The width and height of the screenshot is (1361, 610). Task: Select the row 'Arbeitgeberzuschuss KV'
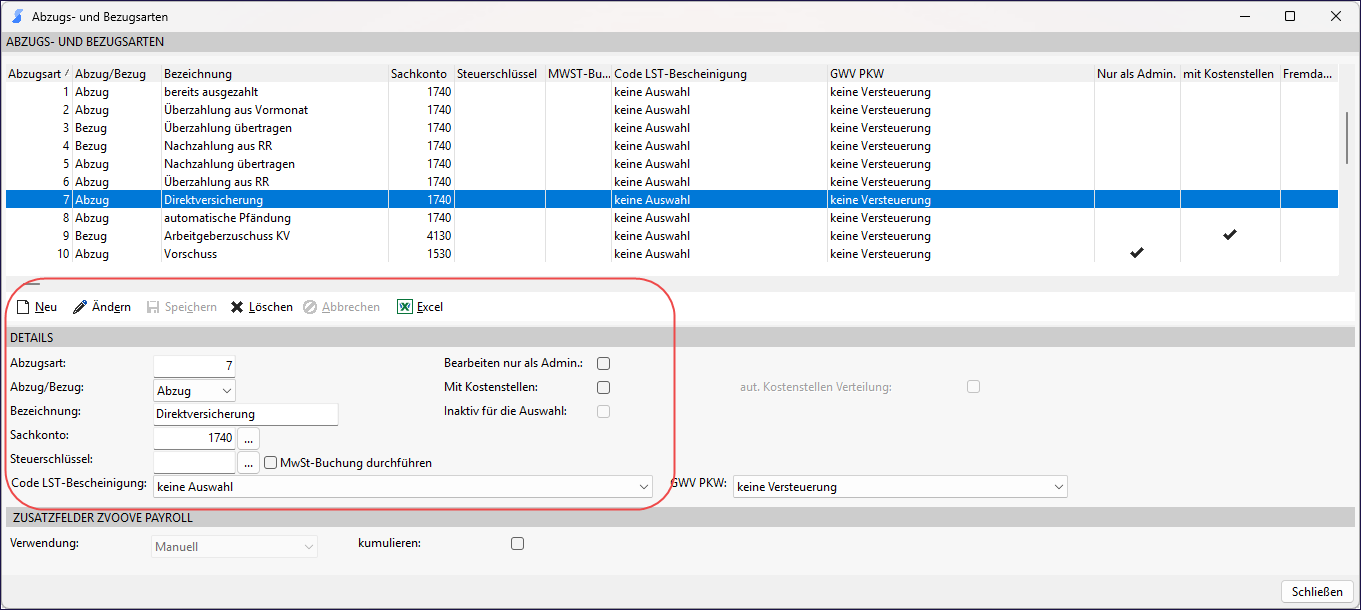click(672, 236)
